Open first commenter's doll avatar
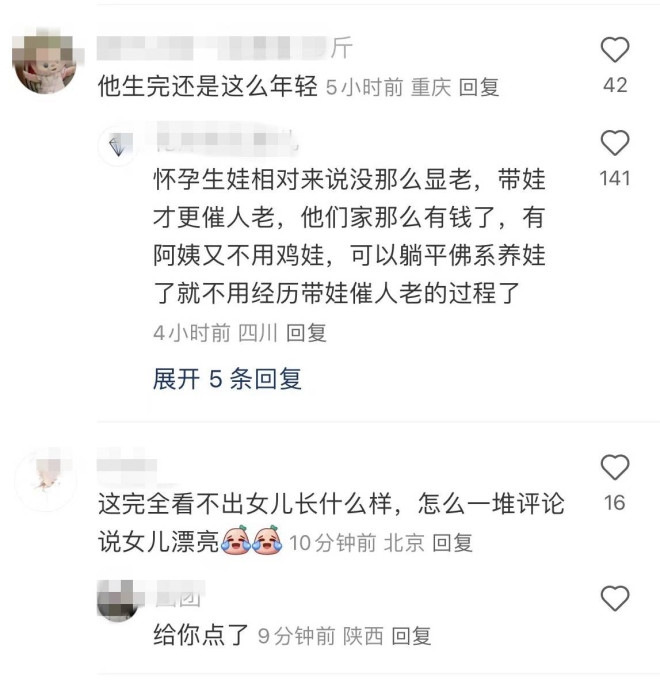This screenshot has width=660, height=684. (46, 61)
